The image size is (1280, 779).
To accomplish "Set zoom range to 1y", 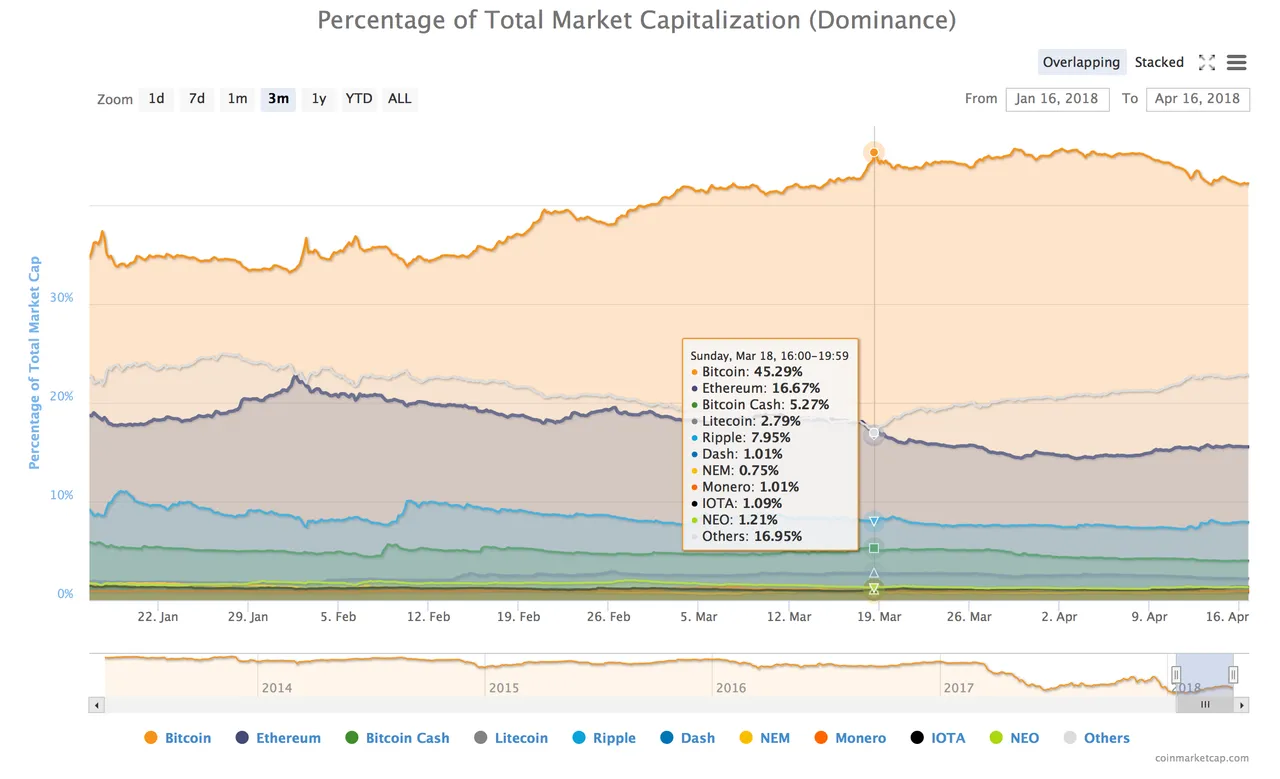I will click(319, 98).
